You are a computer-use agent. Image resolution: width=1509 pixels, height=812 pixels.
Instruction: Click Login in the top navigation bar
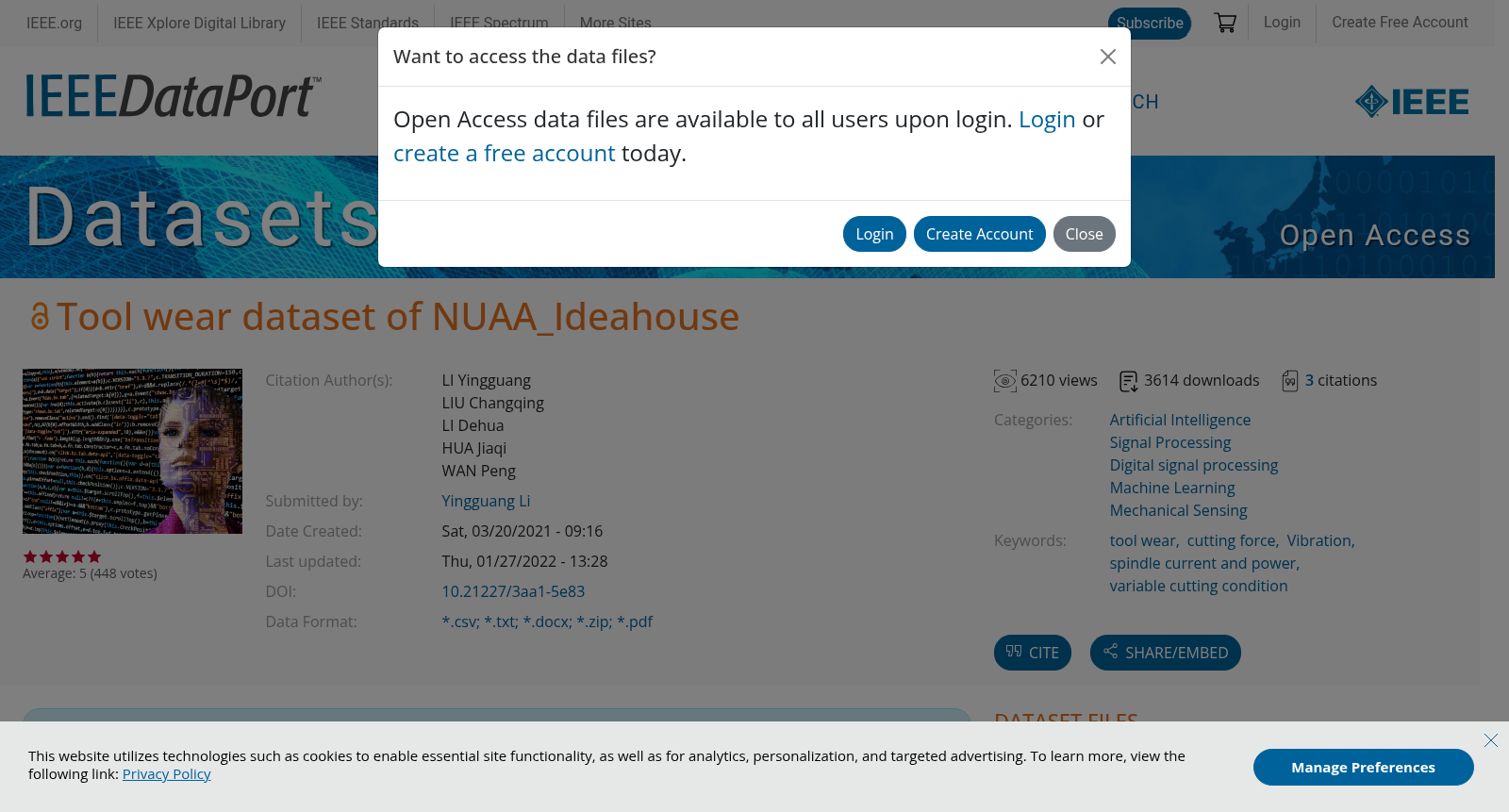coord(1282,22)
